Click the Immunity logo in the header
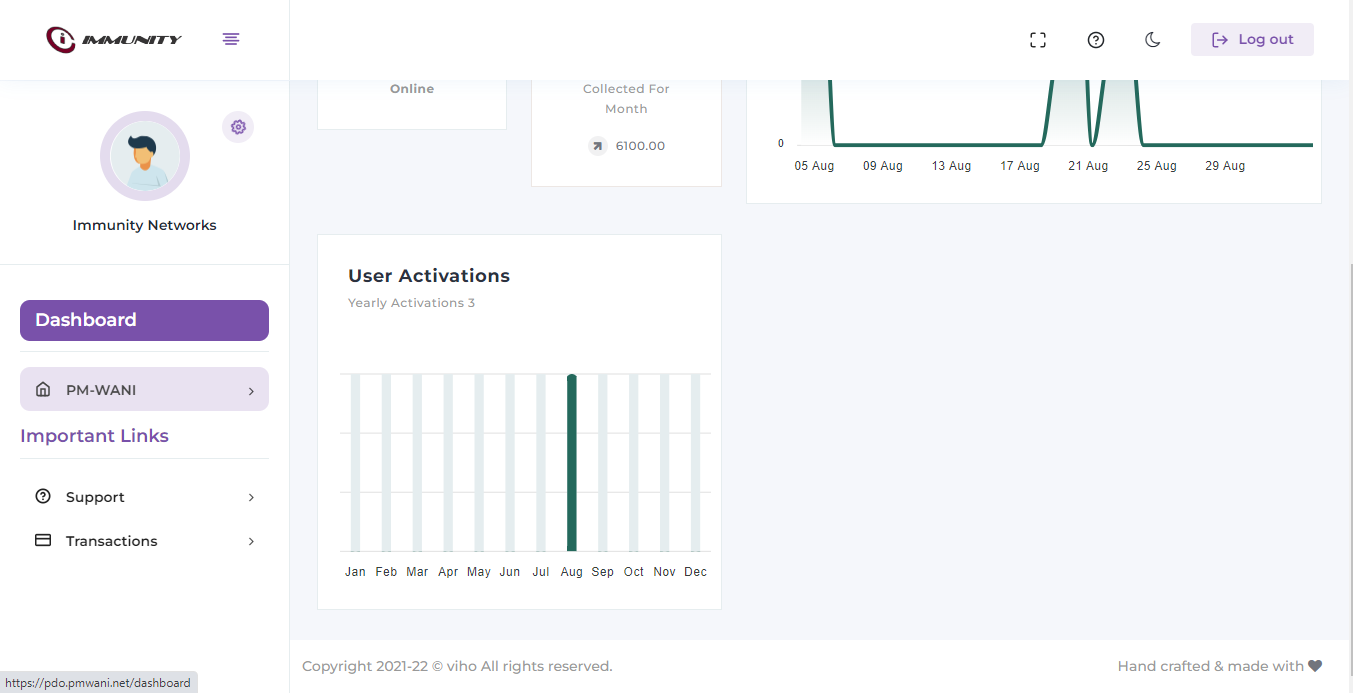Screen dimensions: 1353x693 click(114, 39)
